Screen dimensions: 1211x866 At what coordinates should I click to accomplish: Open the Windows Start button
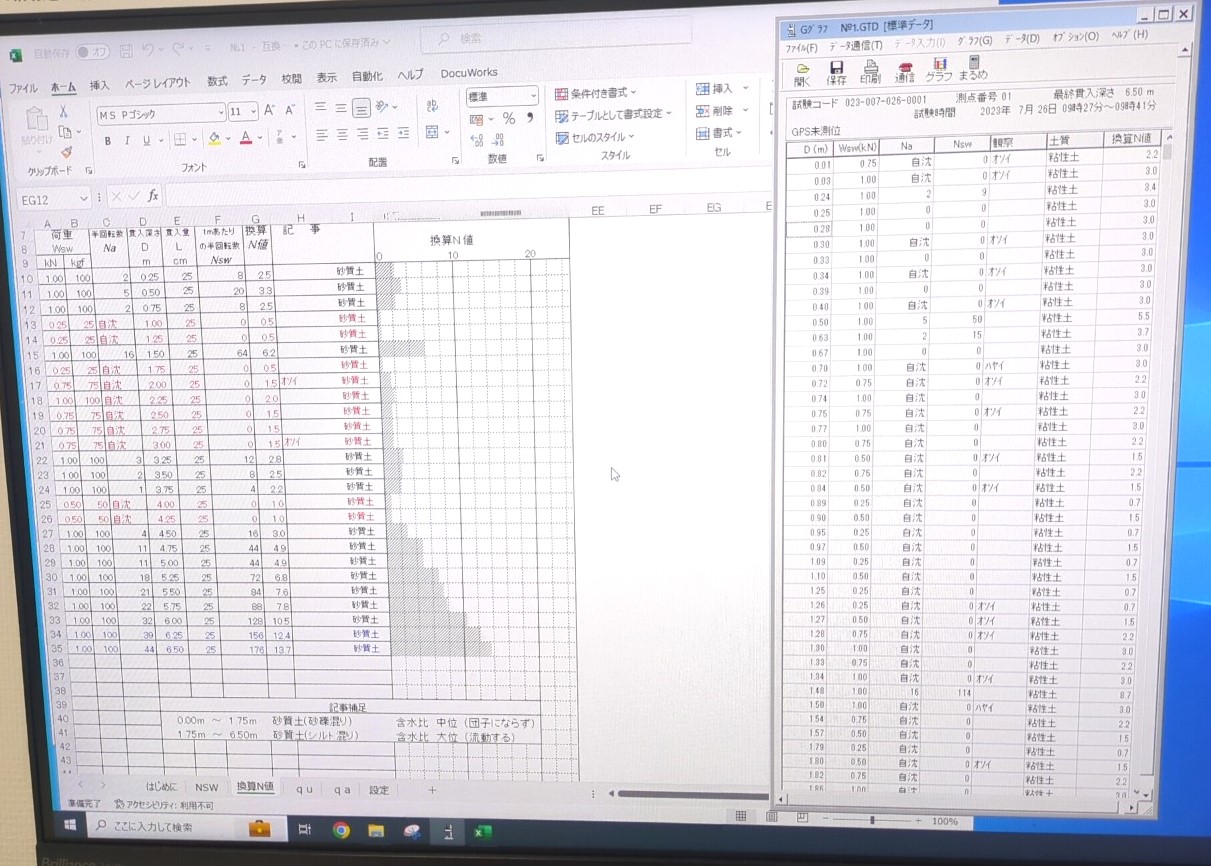click(70, 826)
